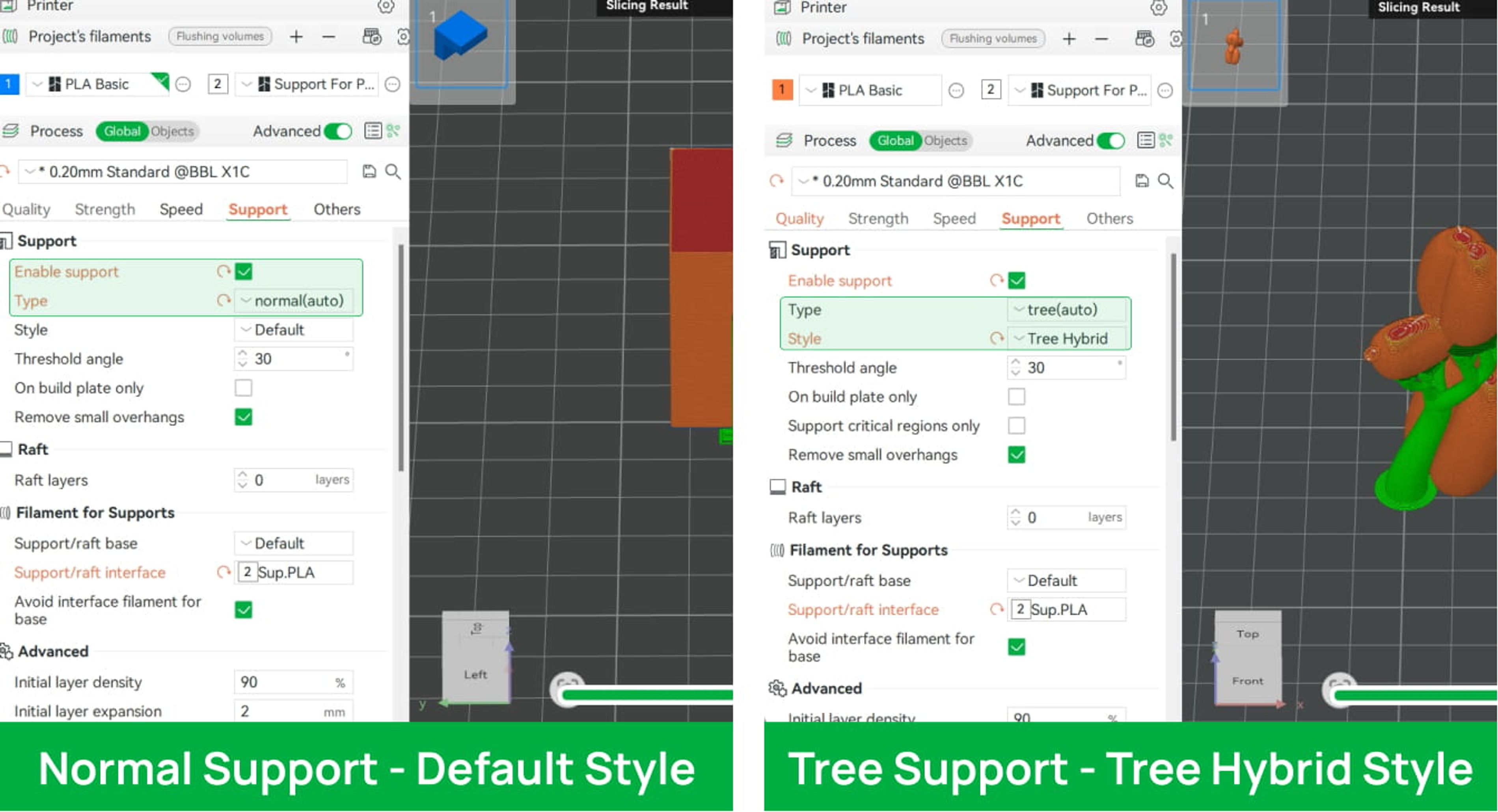This screenshot has height=812, width=1498.
Task: Click the search settings magnifier in left panel
Action: coord(393,171)
